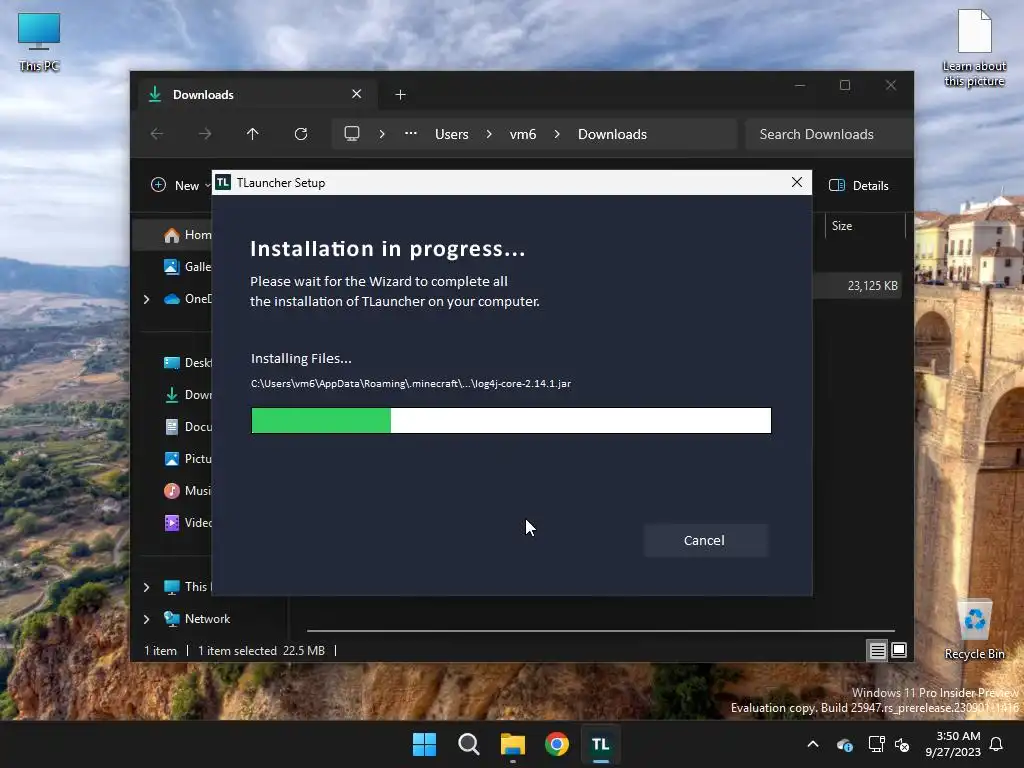Close the TLauncher Setup dialog
The height and width of the screenshot is (768, 1024).
pos(797,182)
